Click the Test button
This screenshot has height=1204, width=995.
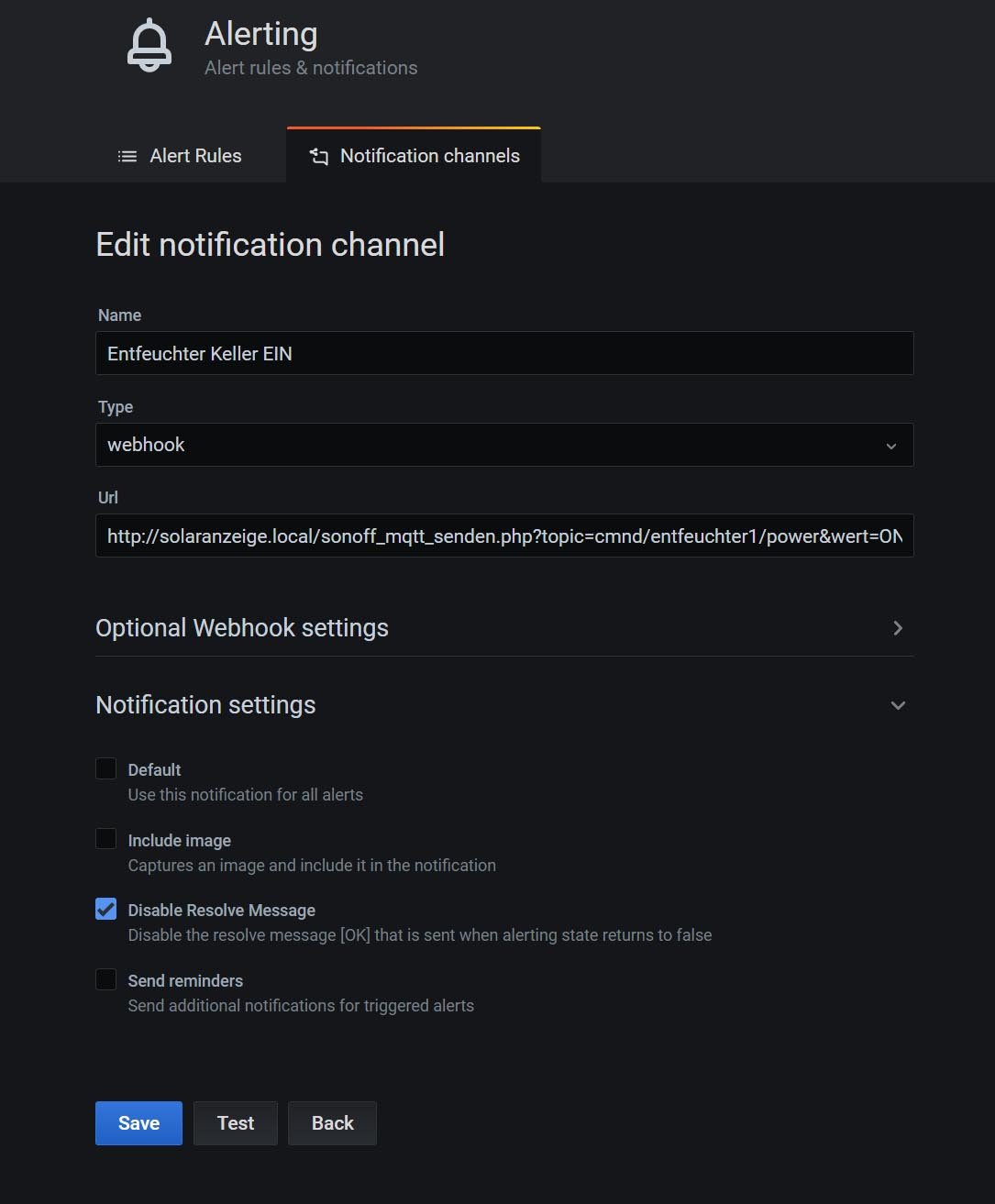(235, 1123)
